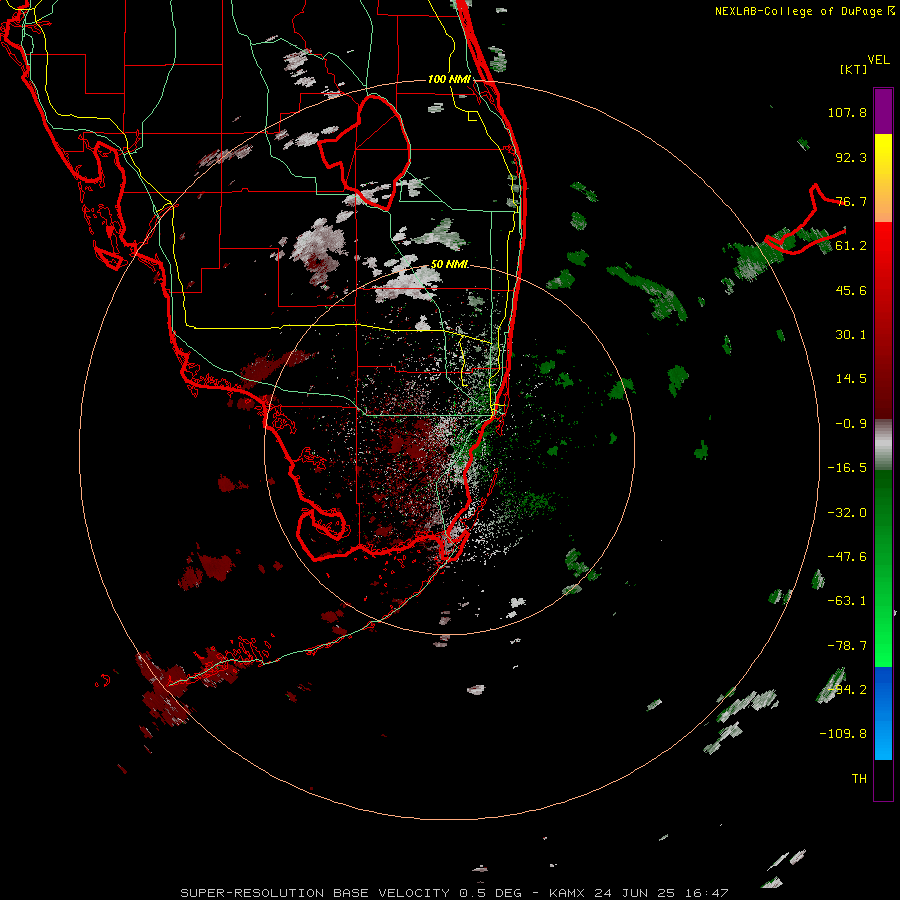900x900 pixels.
Task: Click the 50 NMI range ring label
Action: 449,264
